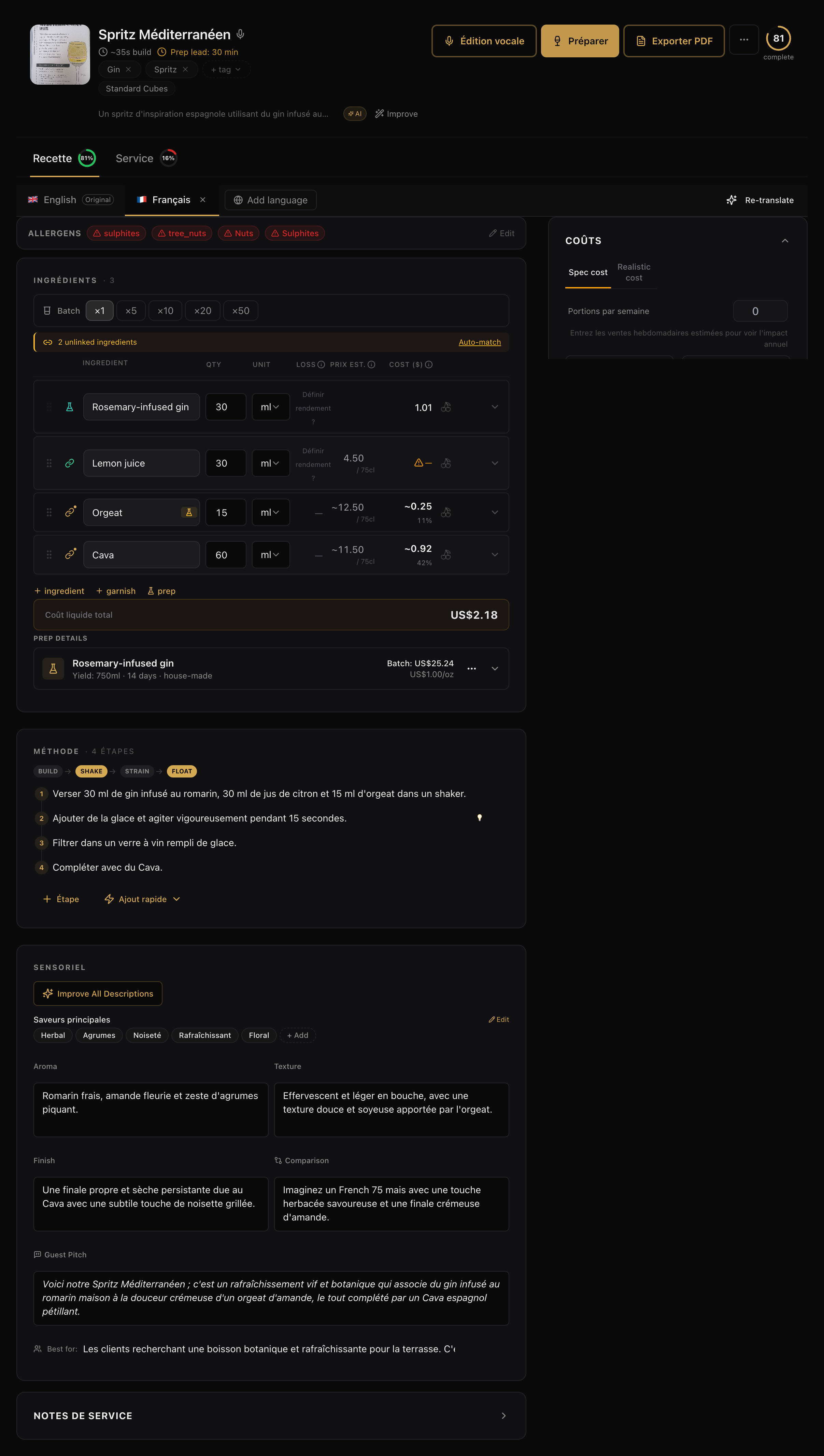Expand Rosemary-infused gin prep details

tap(495, 668)
